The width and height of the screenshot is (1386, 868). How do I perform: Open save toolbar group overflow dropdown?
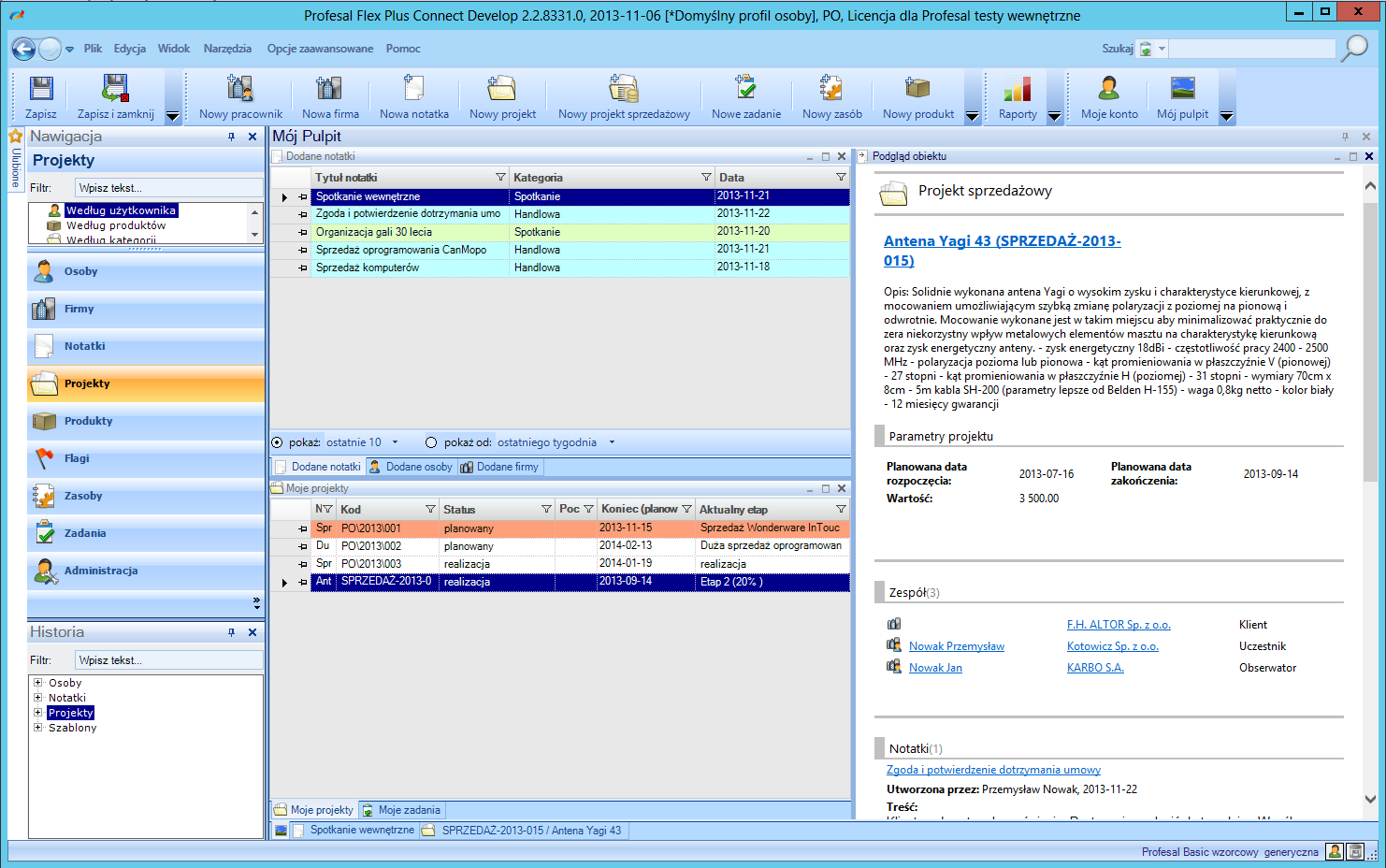(x=173, y=117)
